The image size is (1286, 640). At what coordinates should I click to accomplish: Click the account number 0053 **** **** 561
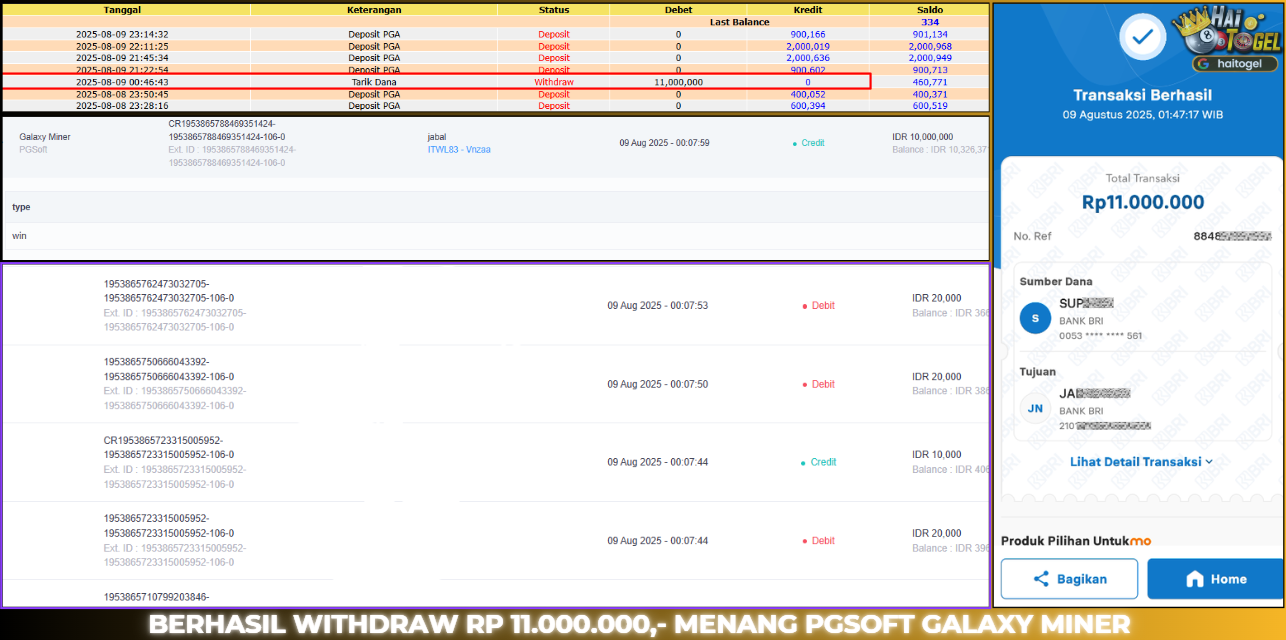pos(1100,336)
